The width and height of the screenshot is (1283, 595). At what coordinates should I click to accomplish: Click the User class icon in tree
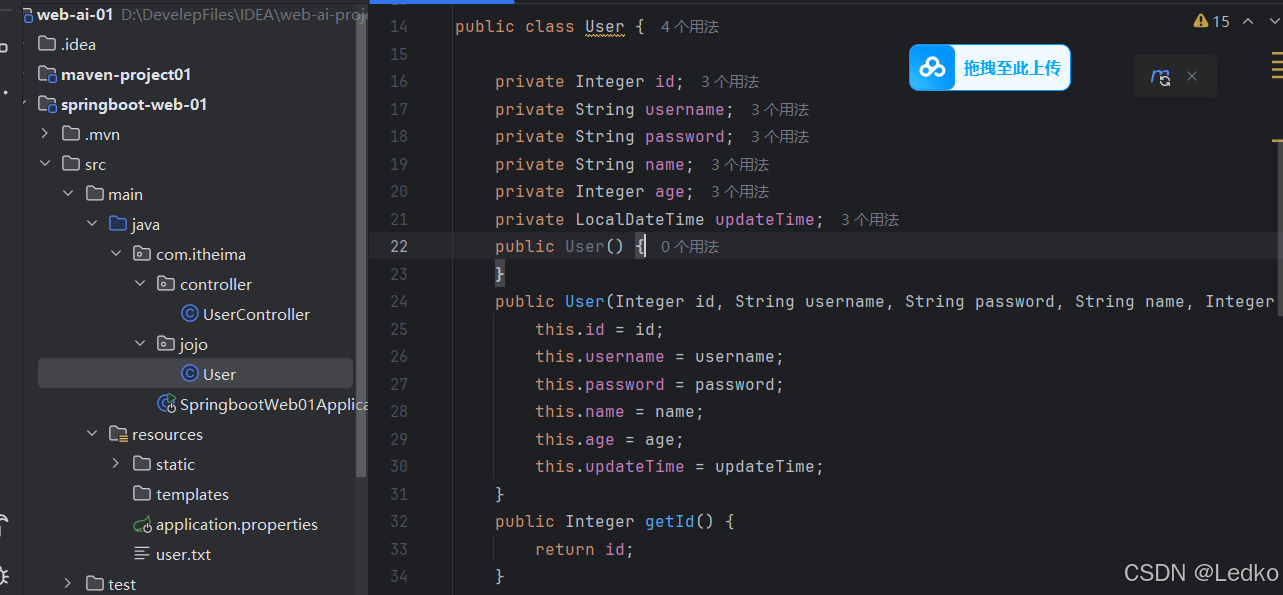[190, 374]
